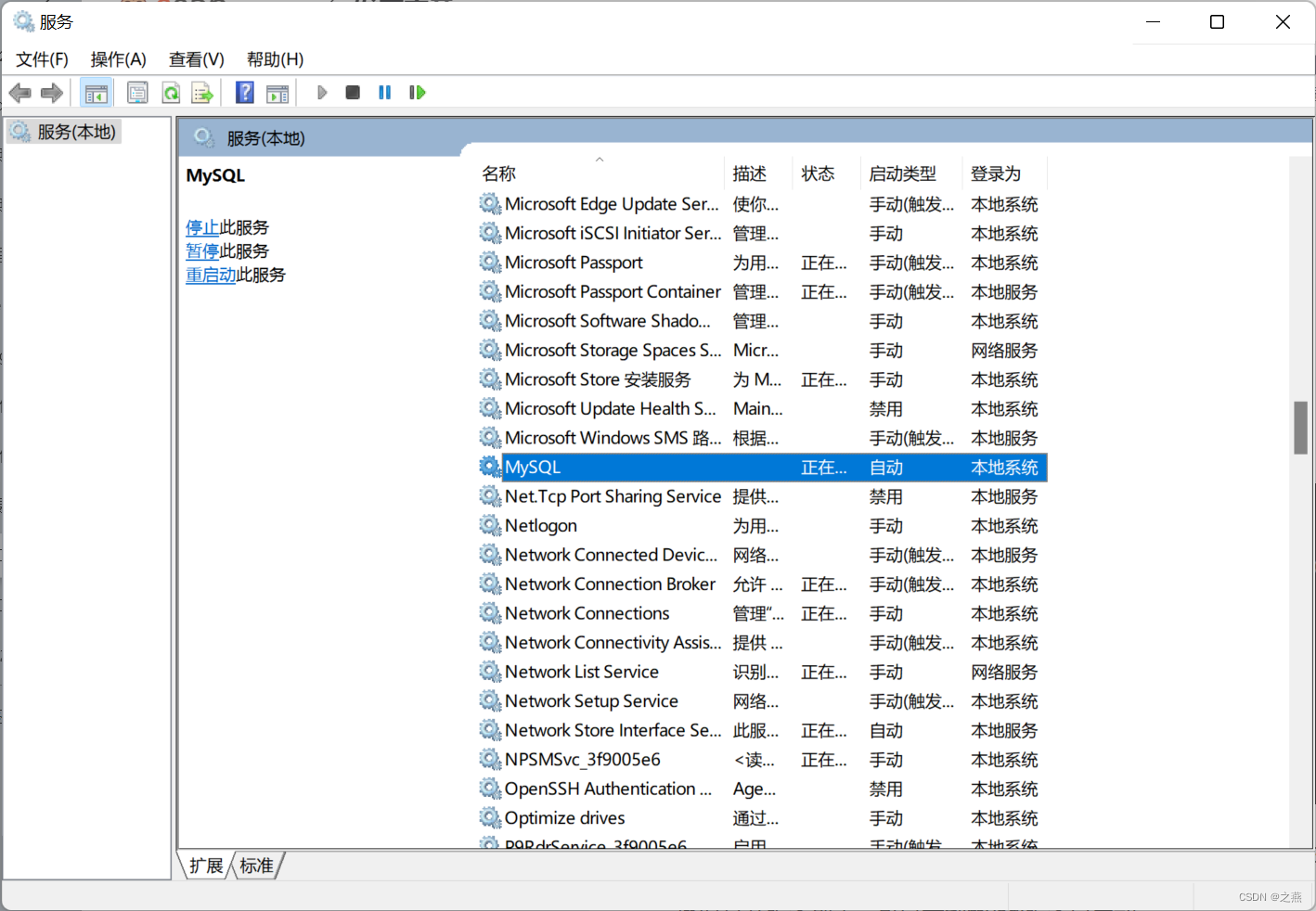Click the Forward navigation arrow
1316x911 pixels.
[51, 92]
